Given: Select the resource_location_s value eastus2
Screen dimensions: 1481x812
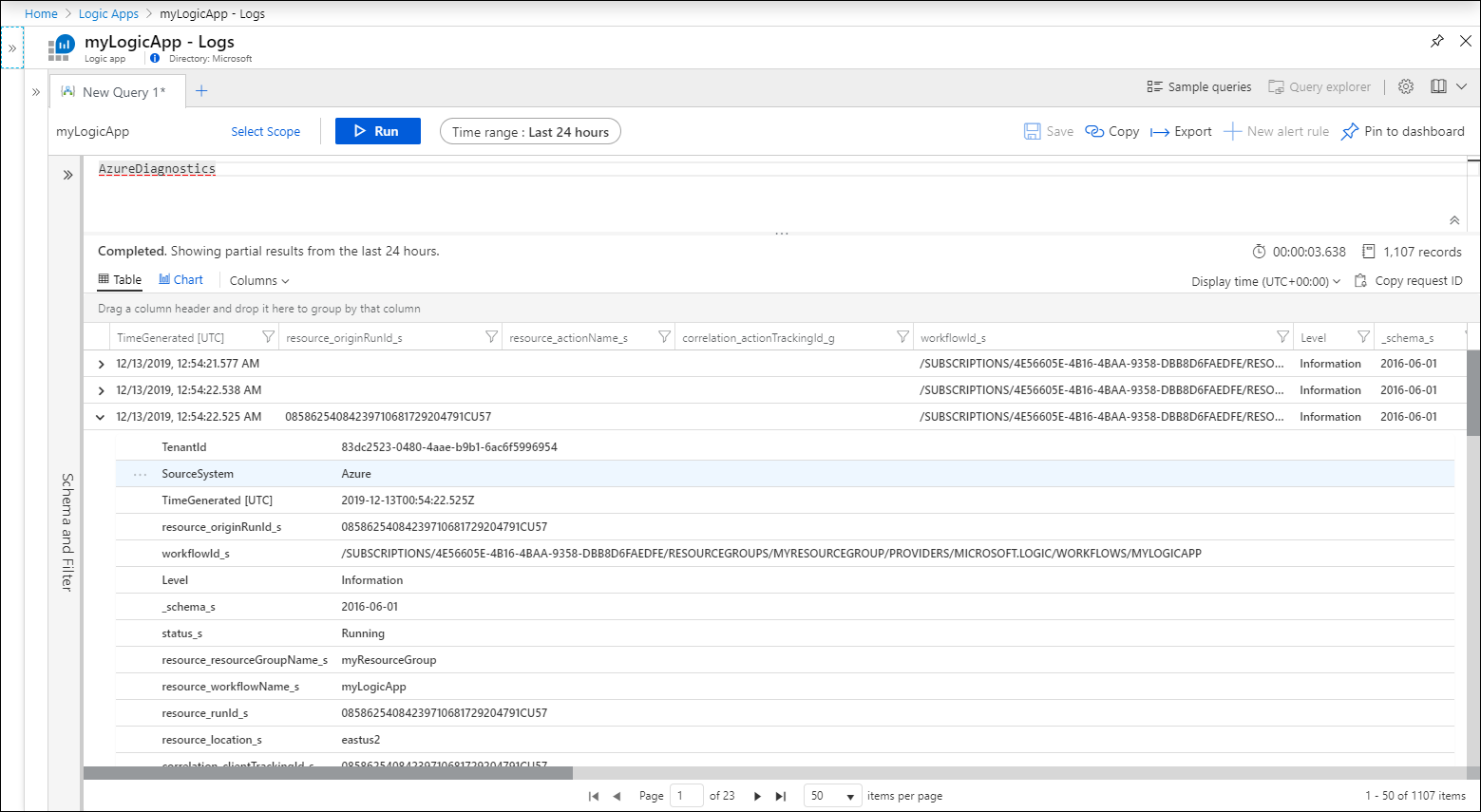Looking at the screenshot, I should pyautogui.click(x=361, y=740).
